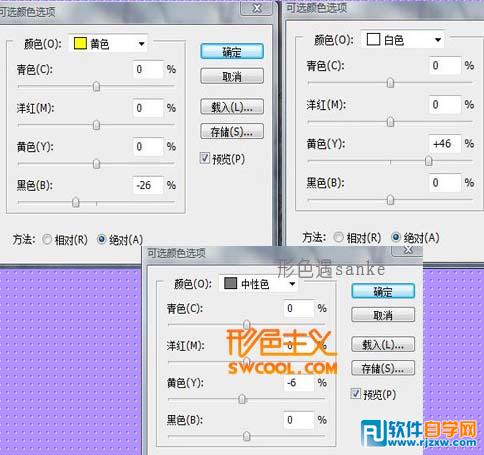Screen dimensions: 484x455
Task: Click 存储(S)... in the neutral dialog
Action: pyautogui.click(x=383, y=368)
